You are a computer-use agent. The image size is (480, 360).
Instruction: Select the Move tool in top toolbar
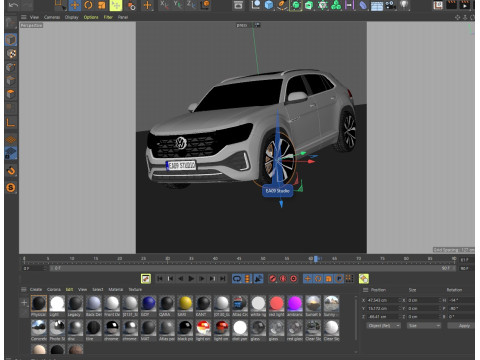click(75, 5)
